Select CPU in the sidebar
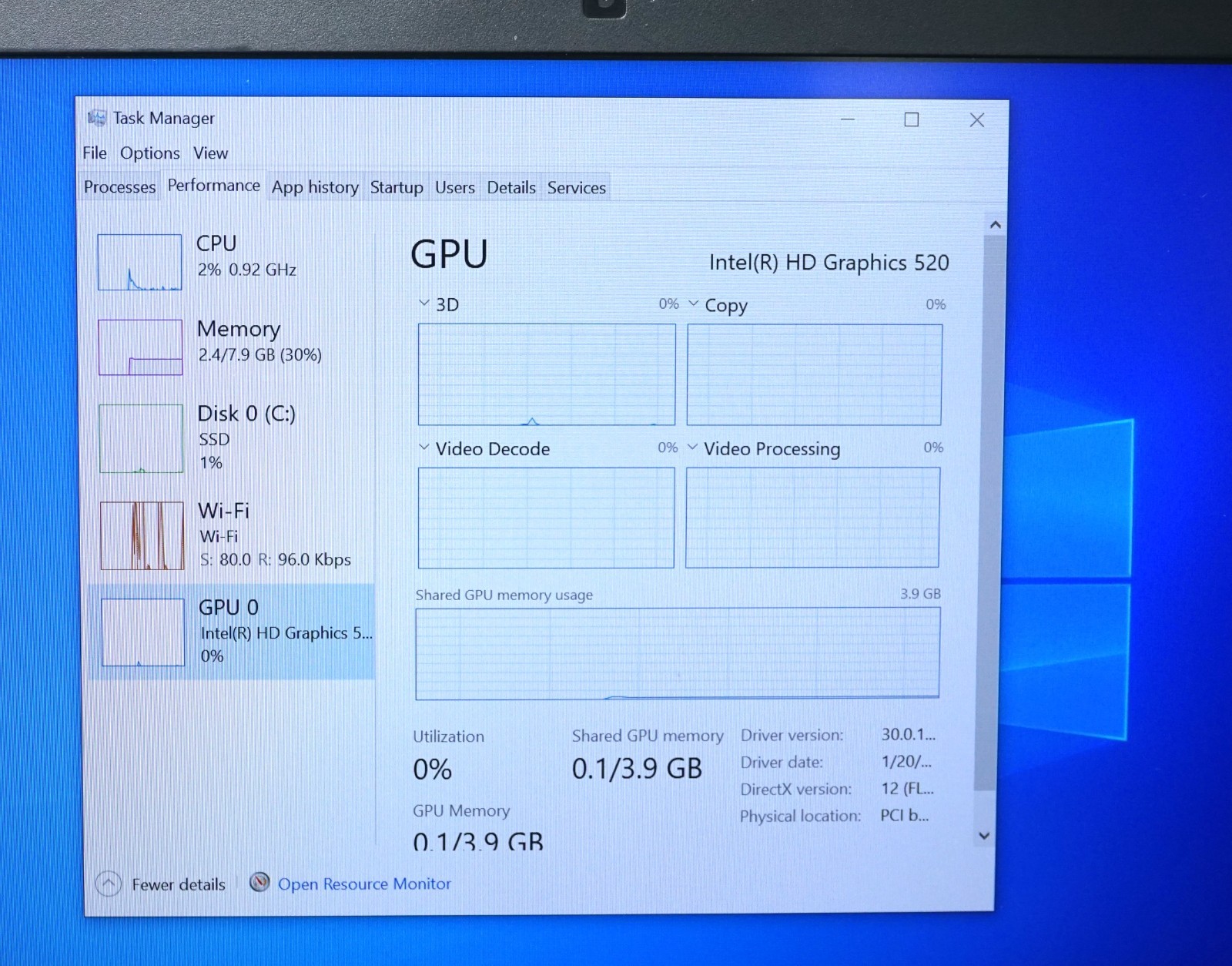The height and width of the screenshot is (966, 1232). click(x=231, y=261)
